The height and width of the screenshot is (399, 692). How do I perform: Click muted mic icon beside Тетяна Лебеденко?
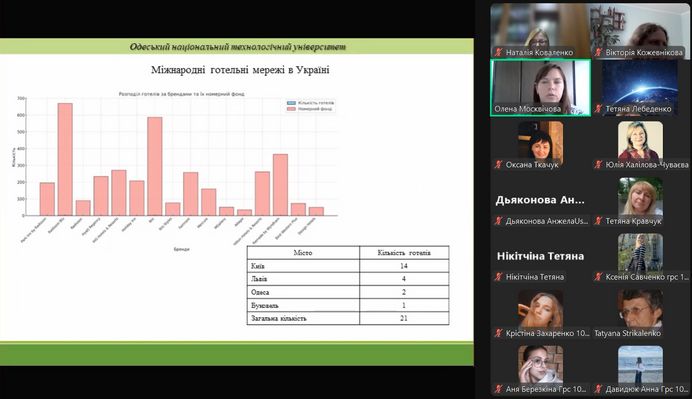click(x=598, y=109)
